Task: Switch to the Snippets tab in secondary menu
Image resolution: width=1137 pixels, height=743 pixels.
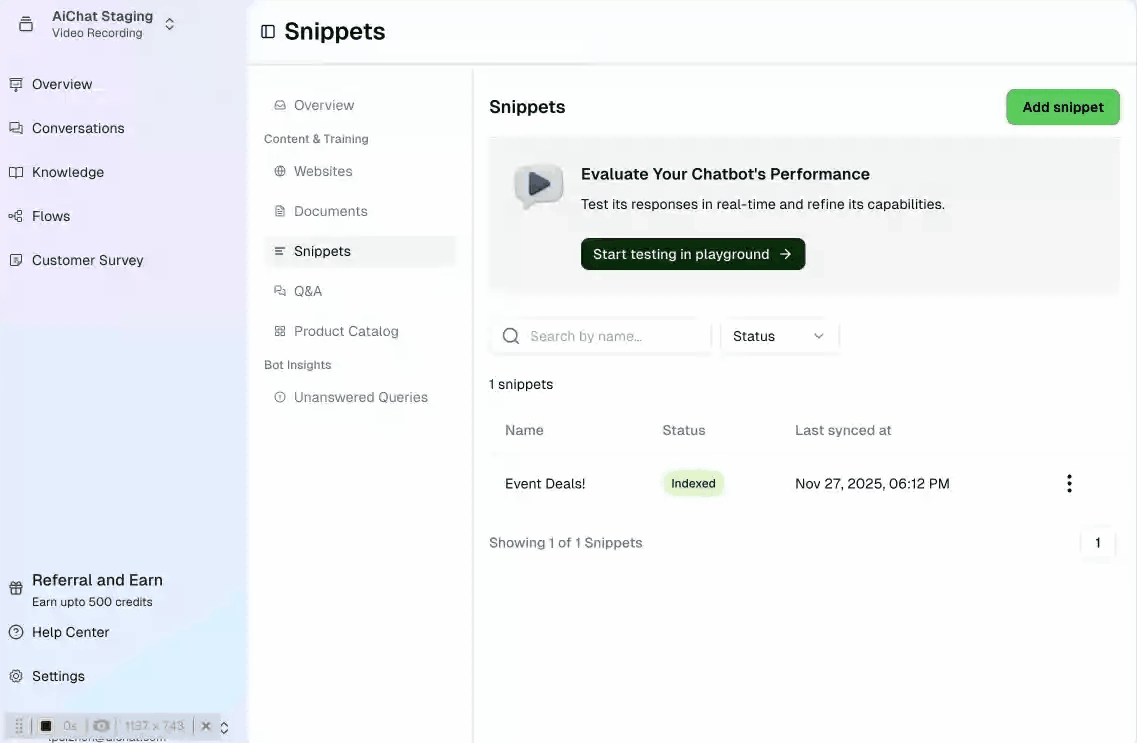Action: (x=322, y=251)
